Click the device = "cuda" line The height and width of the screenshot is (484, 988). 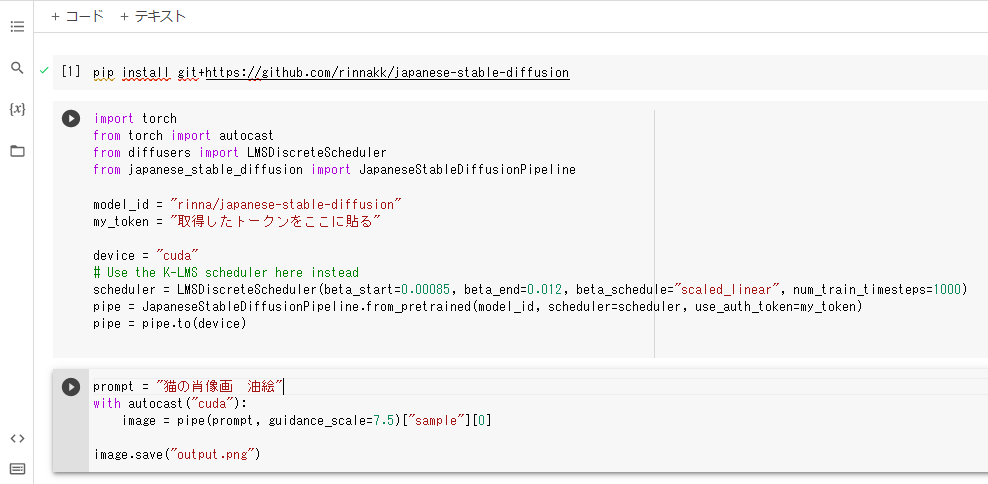[x=146, y=255]
